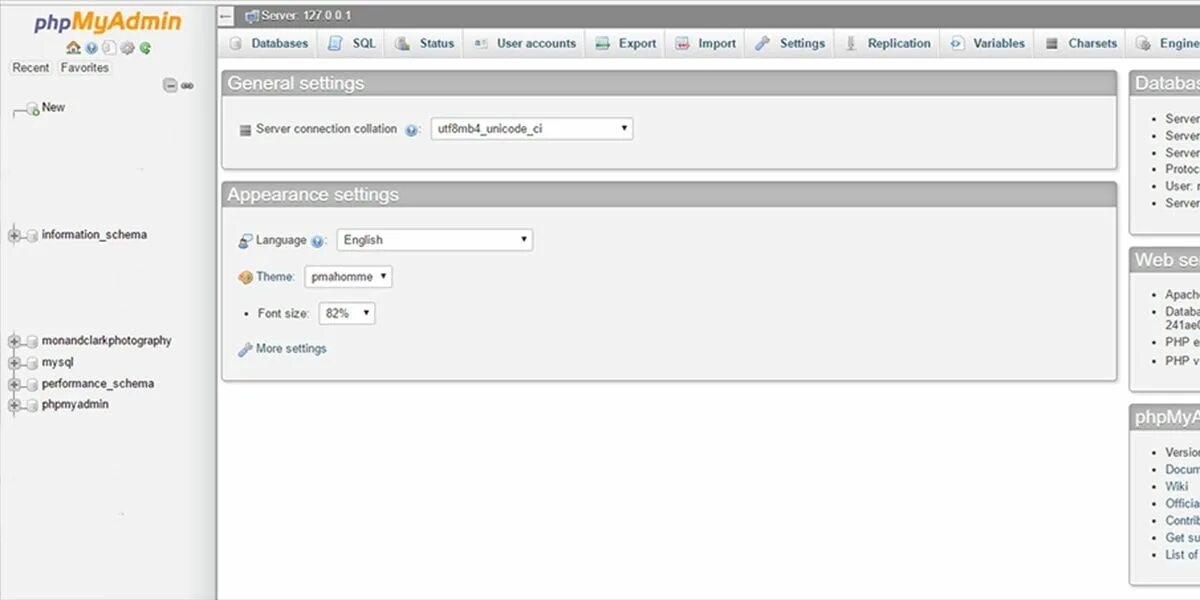This screenshot has width=1200, height=600.
Task: Open the Import tab
Action: [x=705, y=44]
